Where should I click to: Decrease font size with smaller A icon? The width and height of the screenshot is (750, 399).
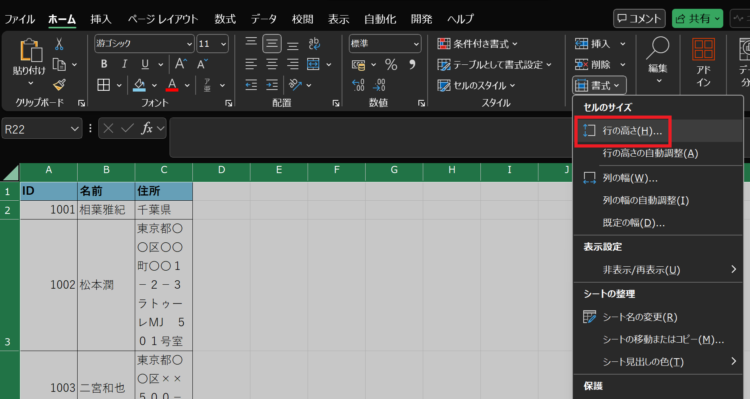[201, 64]
